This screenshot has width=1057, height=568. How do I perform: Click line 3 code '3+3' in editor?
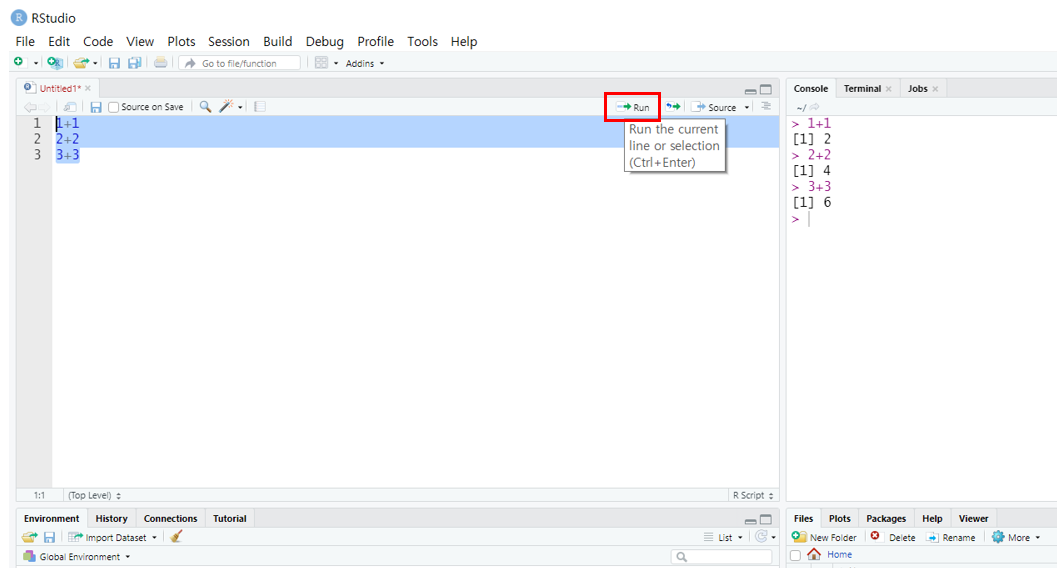[67, 155]
